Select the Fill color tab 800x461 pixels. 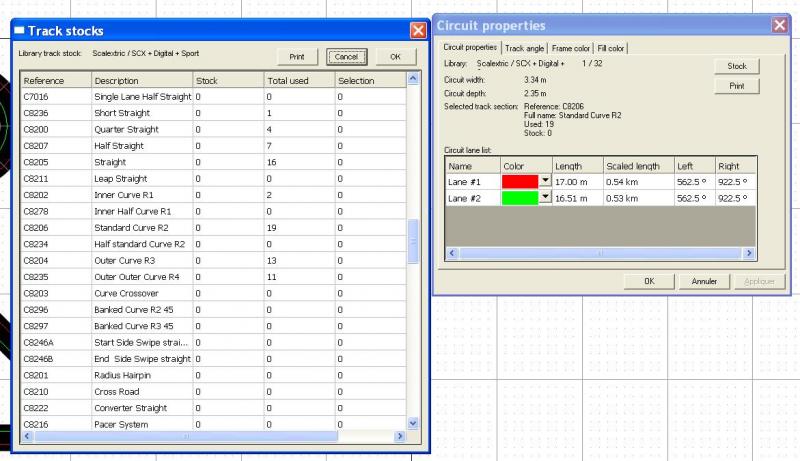pyautogui.click(x=611, y=47)
